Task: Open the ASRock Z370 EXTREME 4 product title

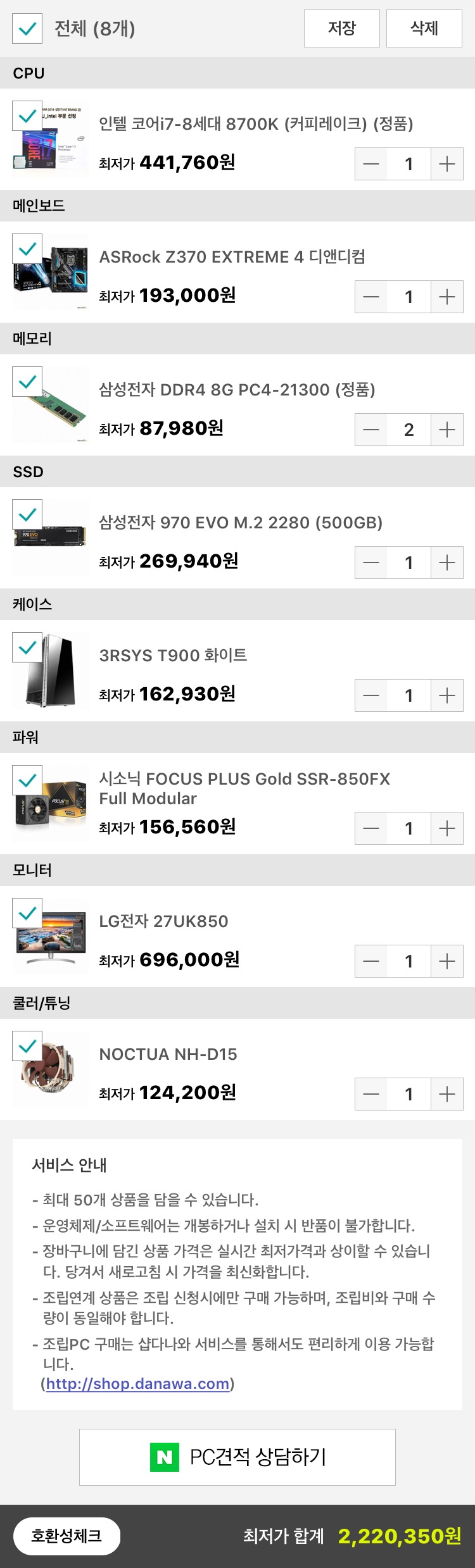Action: (x=232, y=257)
